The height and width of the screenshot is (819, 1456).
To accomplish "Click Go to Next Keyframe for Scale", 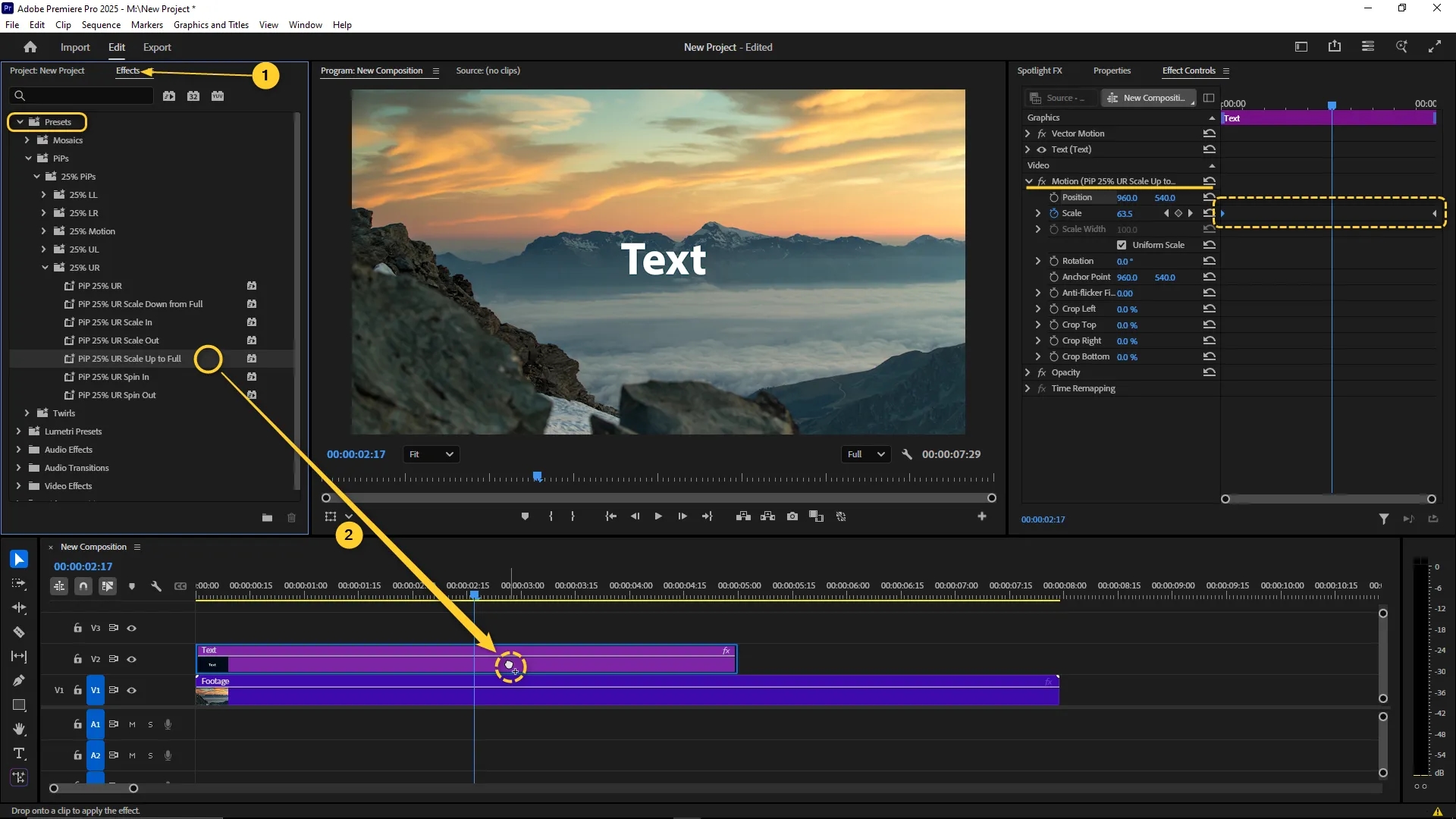I will point(1191,213).
